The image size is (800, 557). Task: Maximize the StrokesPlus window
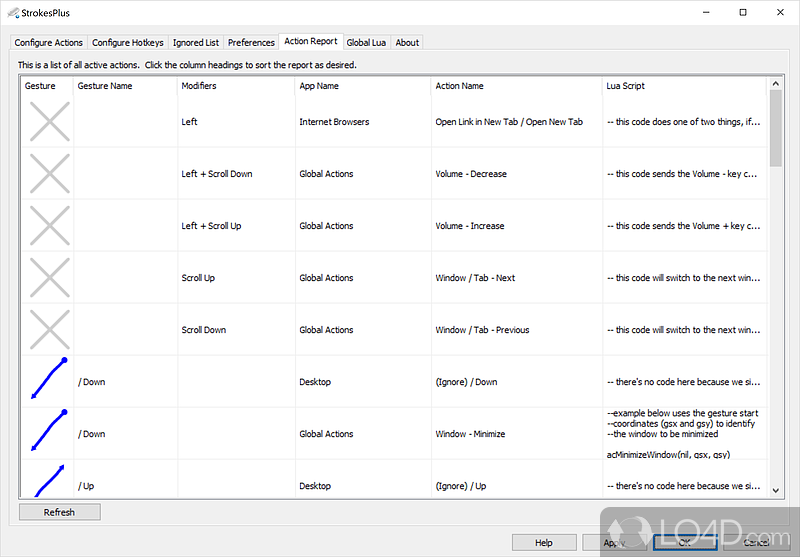point(743,12)
